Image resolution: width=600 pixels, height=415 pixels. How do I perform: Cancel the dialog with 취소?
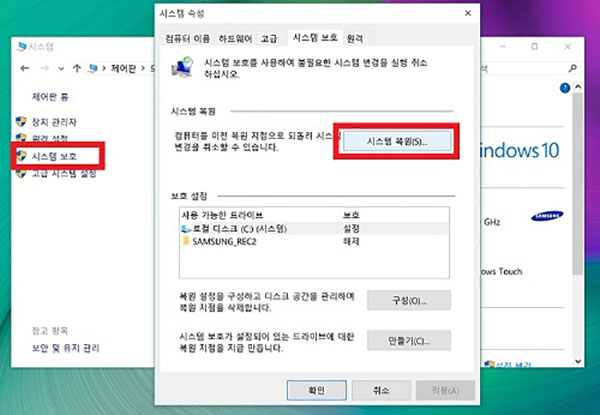(x=381, y=390)
